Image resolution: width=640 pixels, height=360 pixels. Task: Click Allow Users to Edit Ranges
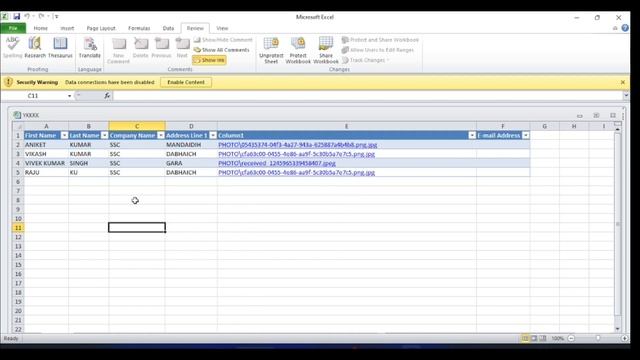click(x=378, y=50)
